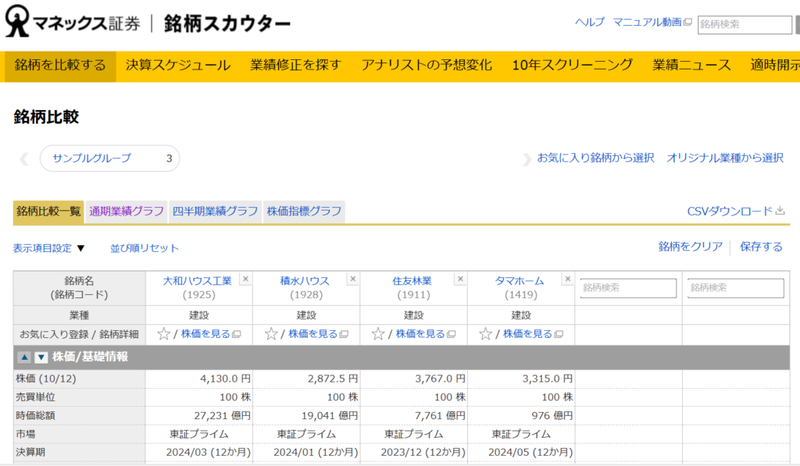This screenshot has height=466, width=800.
Task: Open the 積水ハウス stock name link
Action: tap(305, 281)
